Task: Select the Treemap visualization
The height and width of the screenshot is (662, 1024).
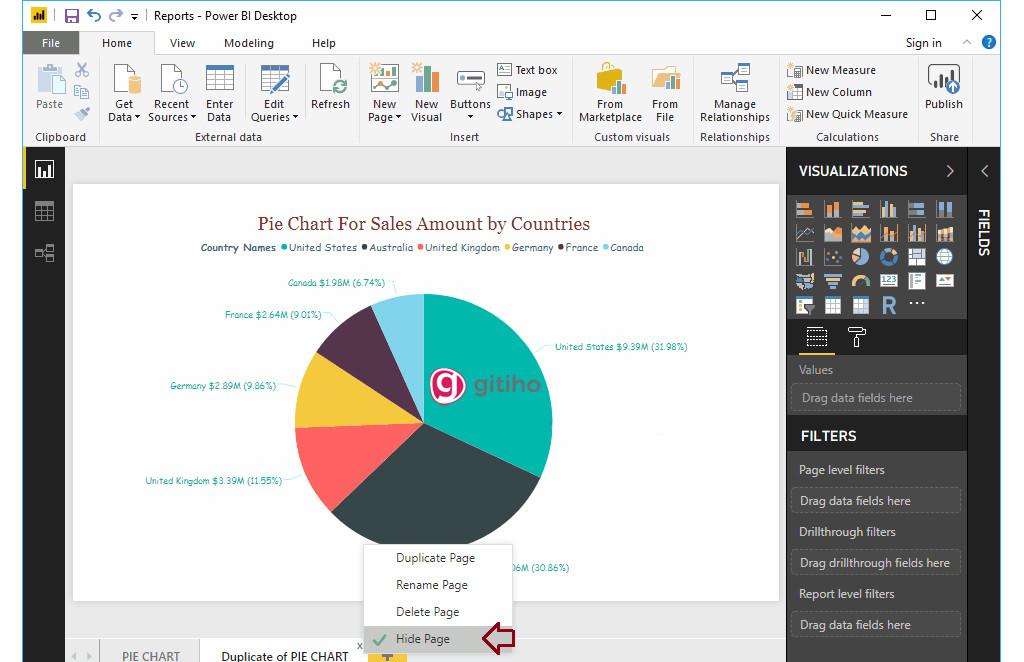Action: pyautogui.click(x=917, y=257)
